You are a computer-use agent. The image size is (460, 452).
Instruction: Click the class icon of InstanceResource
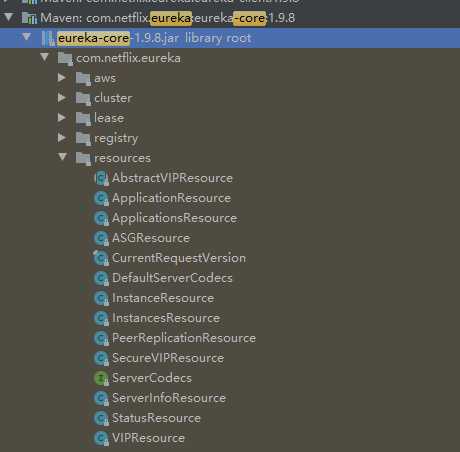click(101, 298)
